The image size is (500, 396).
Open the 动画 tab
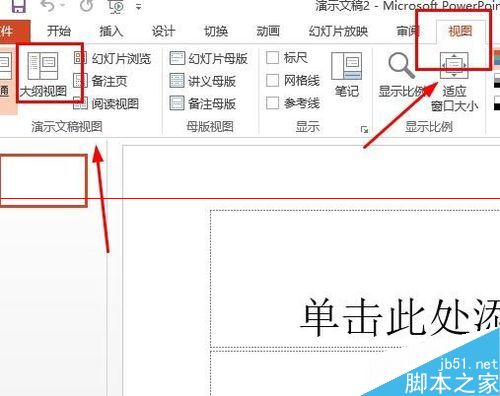[x=268, y=31]
